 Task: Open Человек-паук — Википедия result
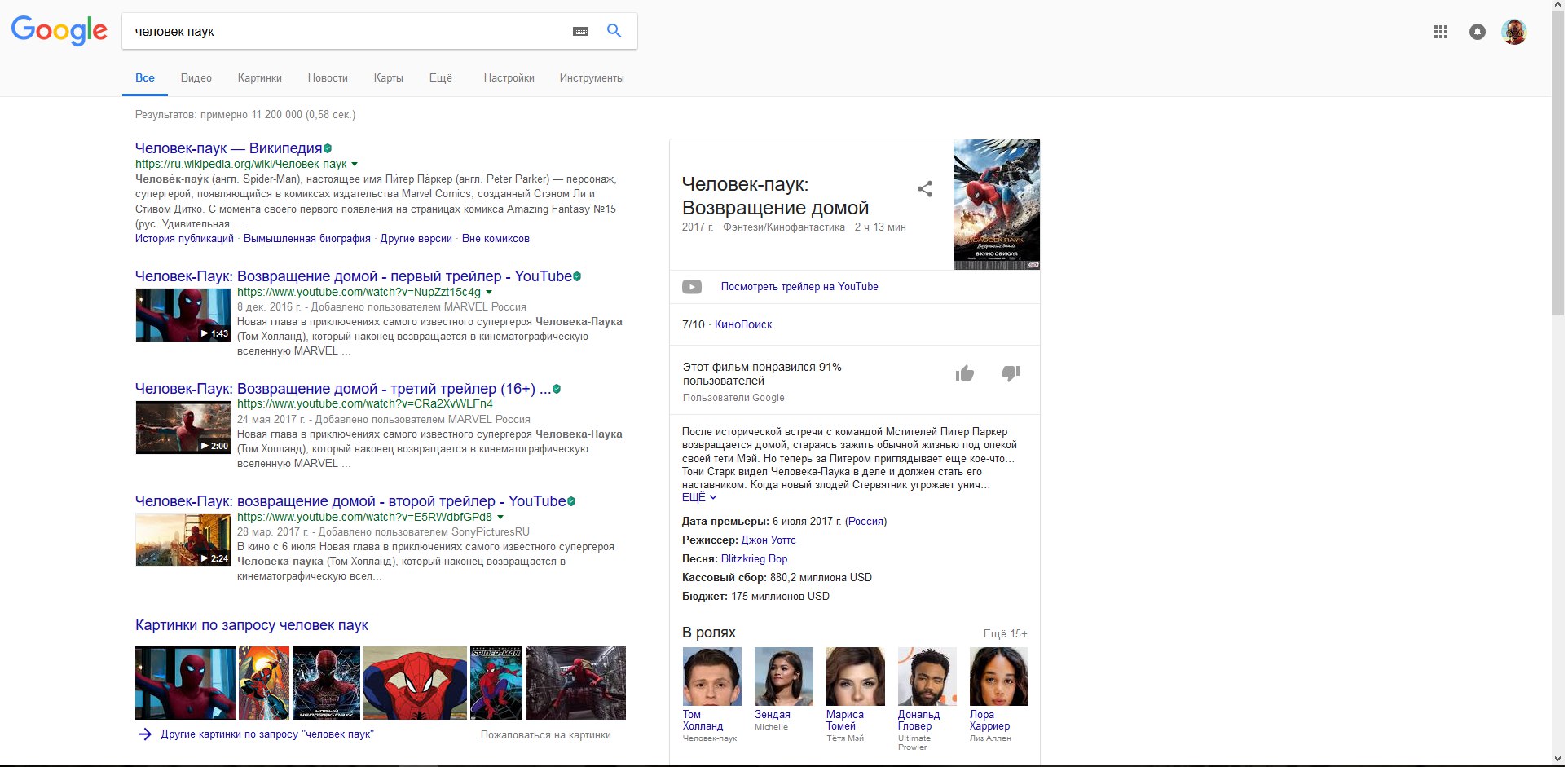229,148
